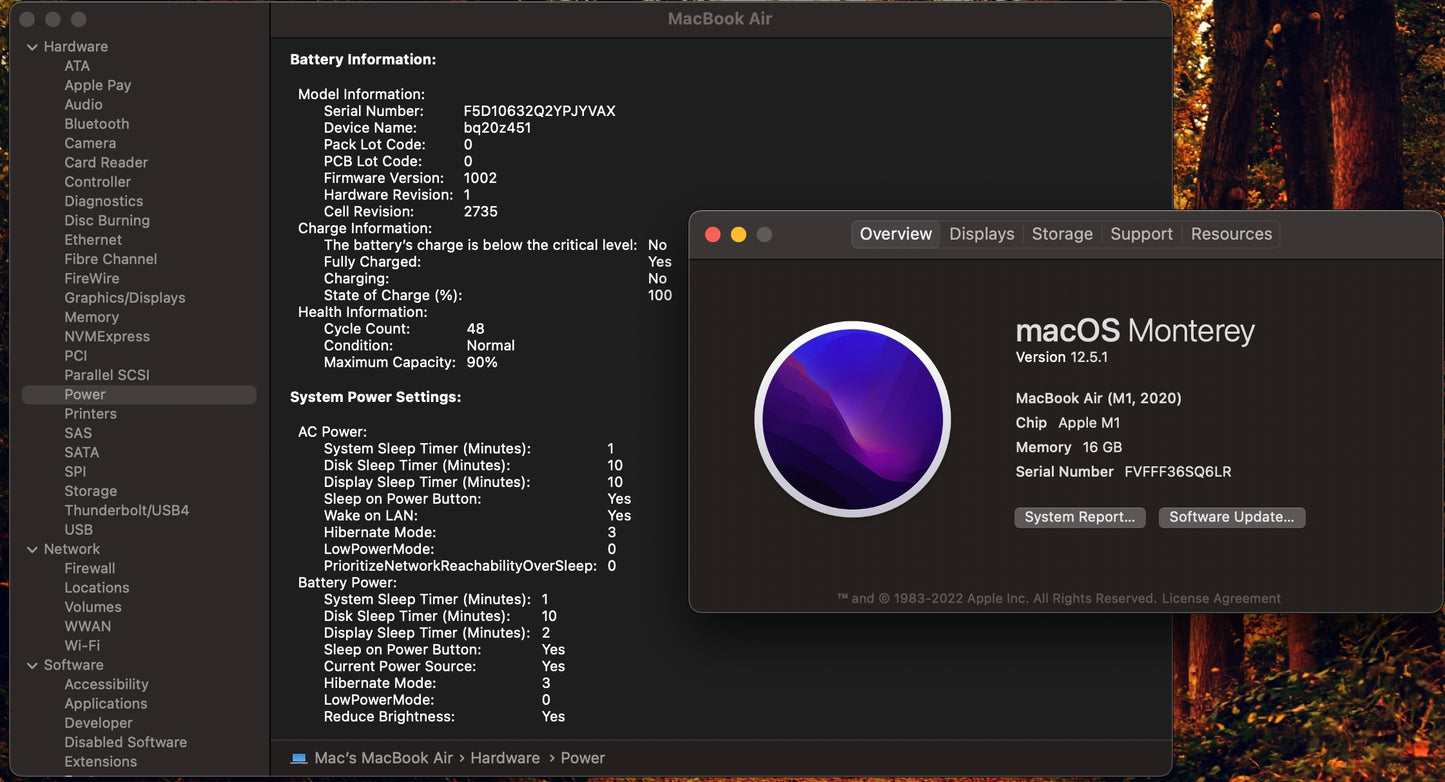Open the License Agreement link
Viewport: 1445px width, 782px height.
click(x=1221, y=598)
